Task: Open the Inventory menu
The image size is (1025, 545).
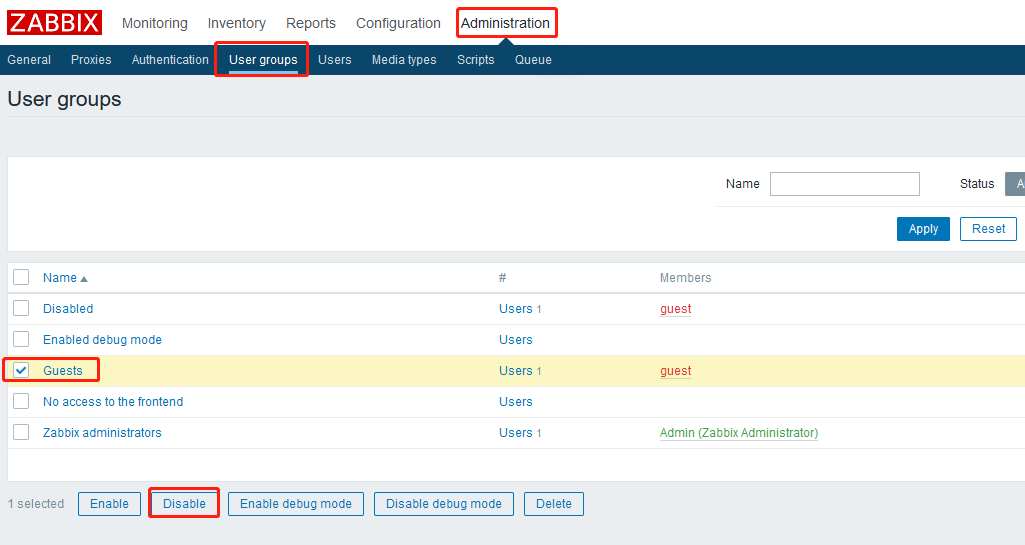Action: point(237,24)
